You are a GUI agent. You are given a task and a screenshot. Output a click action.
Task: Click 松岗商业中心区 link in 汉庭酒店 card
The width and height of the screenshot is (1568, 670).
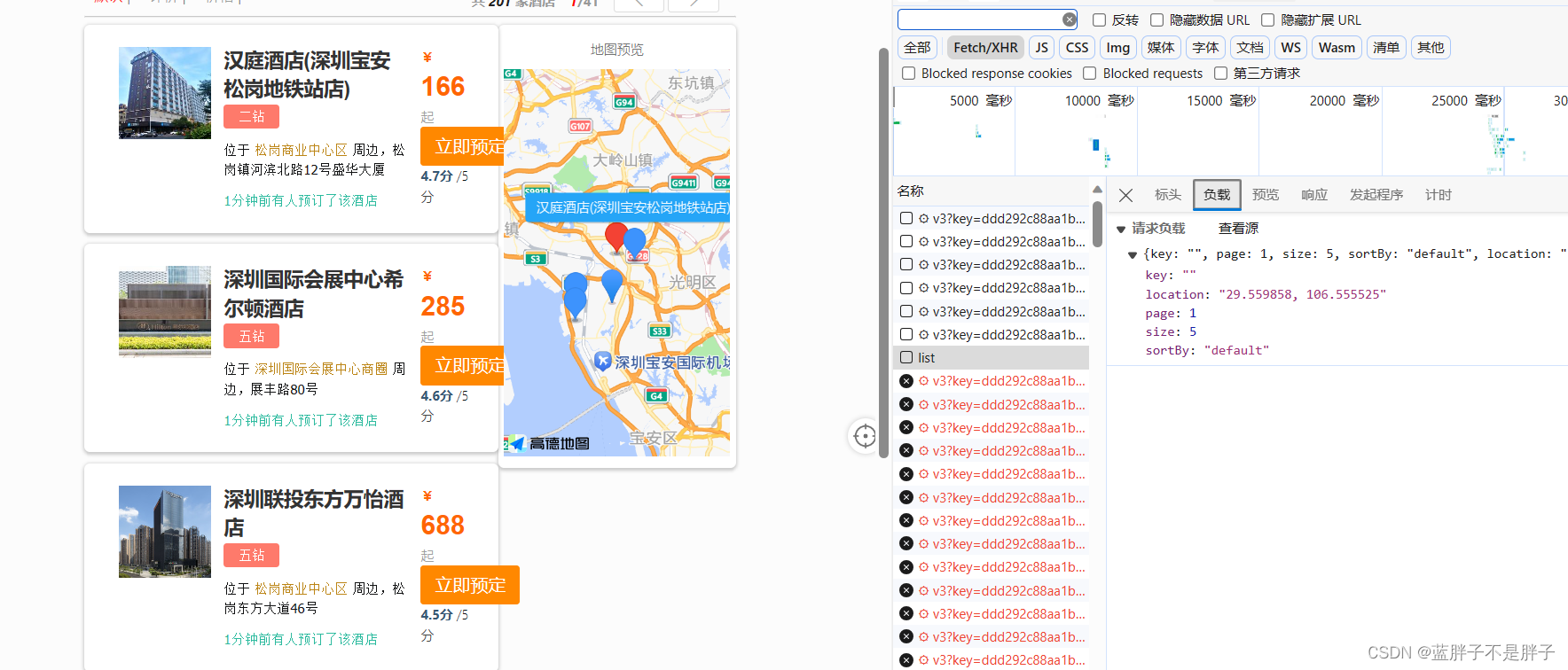pos(301,150)
